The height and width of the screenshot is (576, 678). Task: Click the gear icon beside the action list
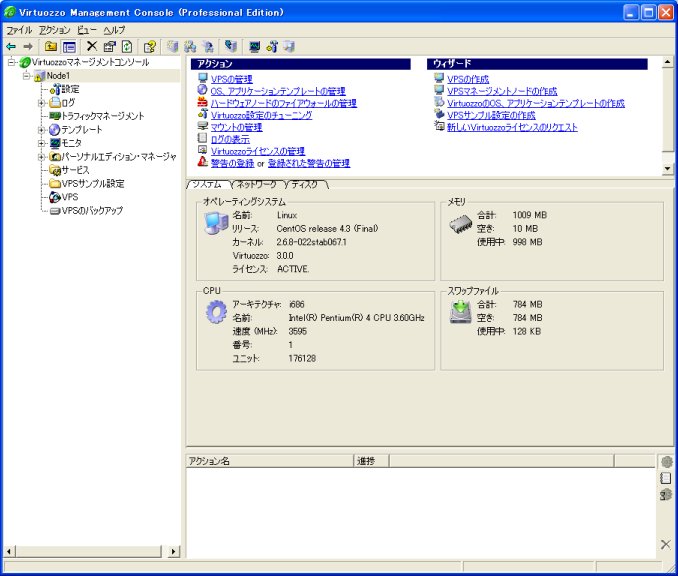666,462
